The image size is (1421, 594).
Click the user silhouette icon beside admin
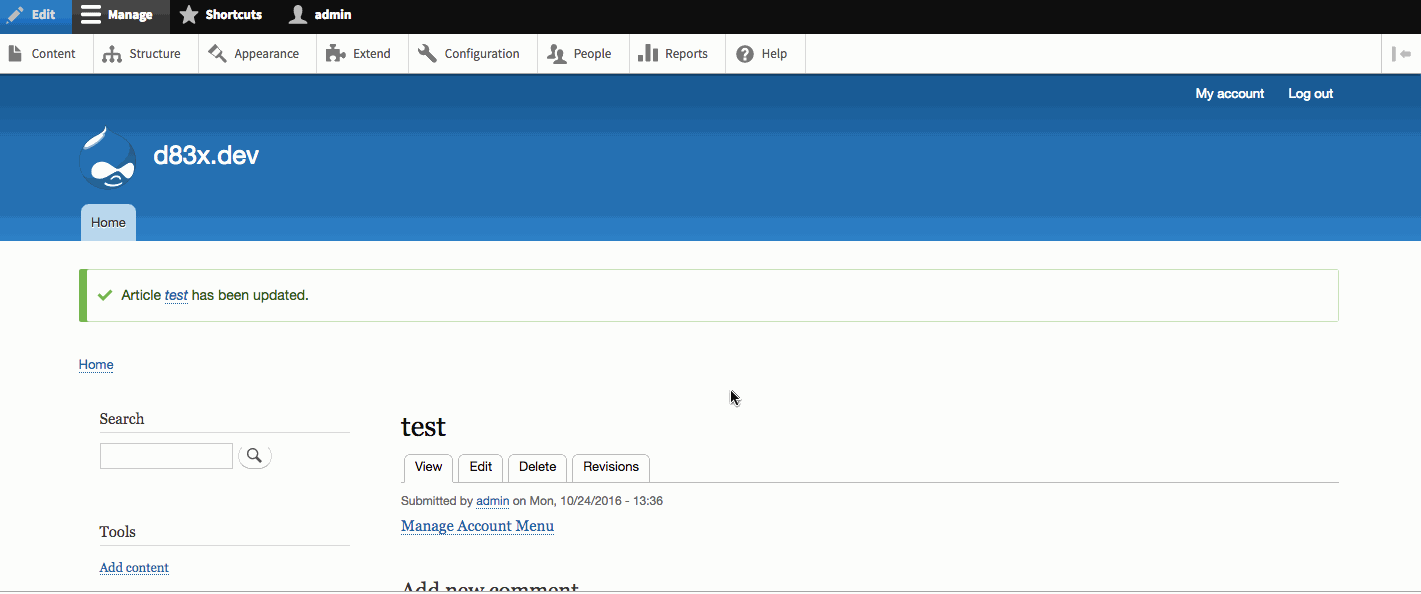click(x=297, y=15)
